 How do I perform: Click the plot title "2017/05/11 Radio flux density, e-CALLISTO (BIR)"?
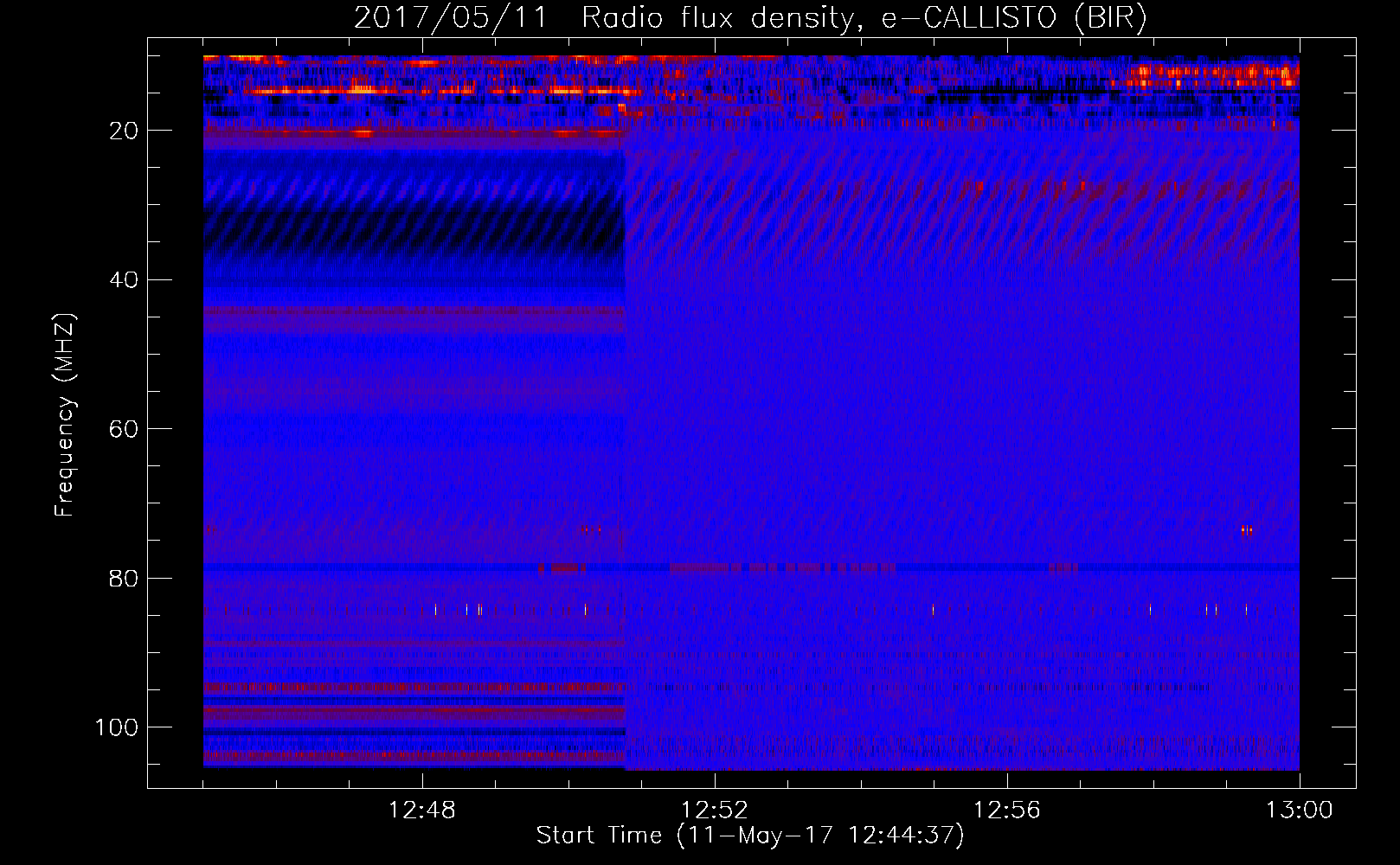pyautogui.click(x=750, y=17)
